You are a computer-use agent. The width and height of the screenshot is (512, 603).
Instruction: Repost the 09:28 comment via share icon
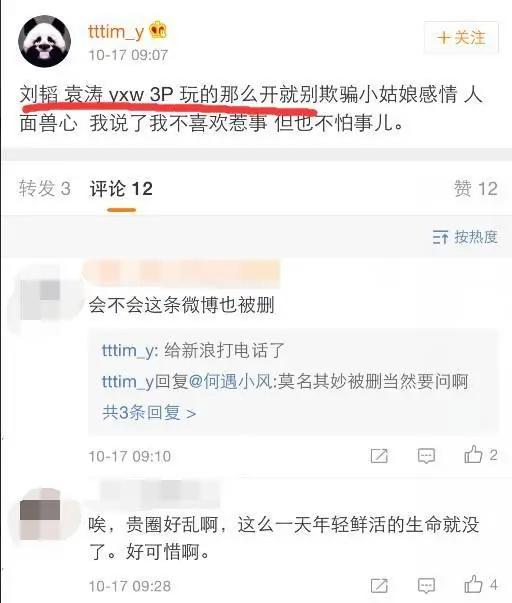pos(379,586)
